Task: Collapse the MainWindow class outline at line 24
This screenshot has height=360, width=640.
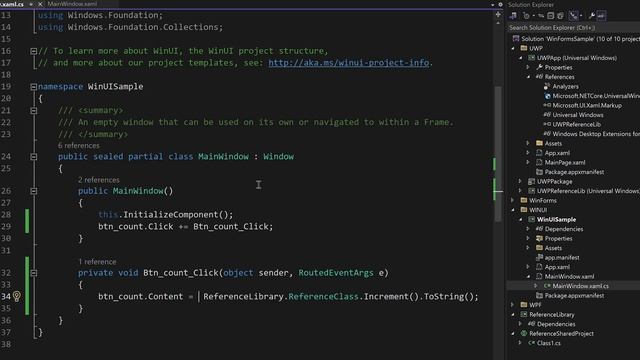Action: point(33,157)
